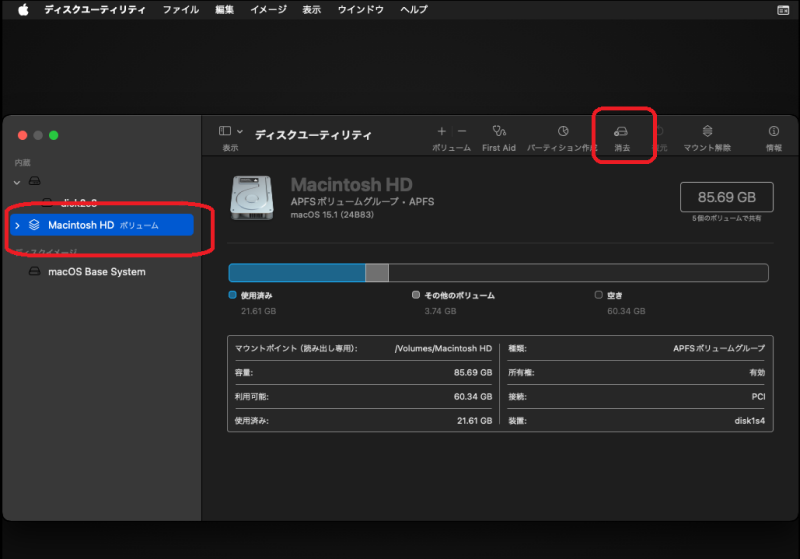Open the ウインドウ menu
Viewport: 800px width, 559px height.
tap(361, 9)
